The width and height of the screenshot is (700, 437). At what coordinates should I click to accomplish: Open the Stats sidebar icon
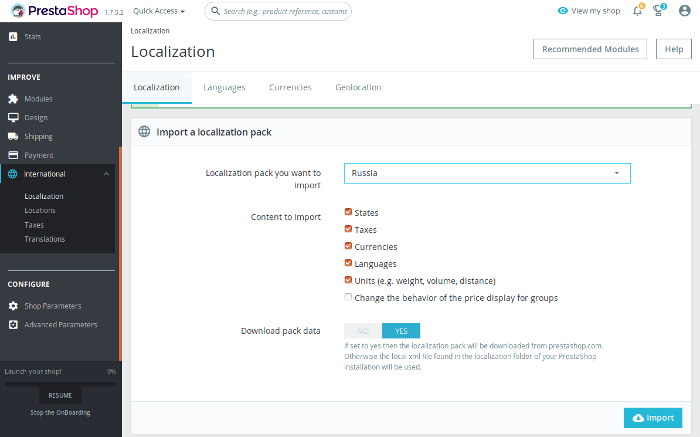click(13, 37)
